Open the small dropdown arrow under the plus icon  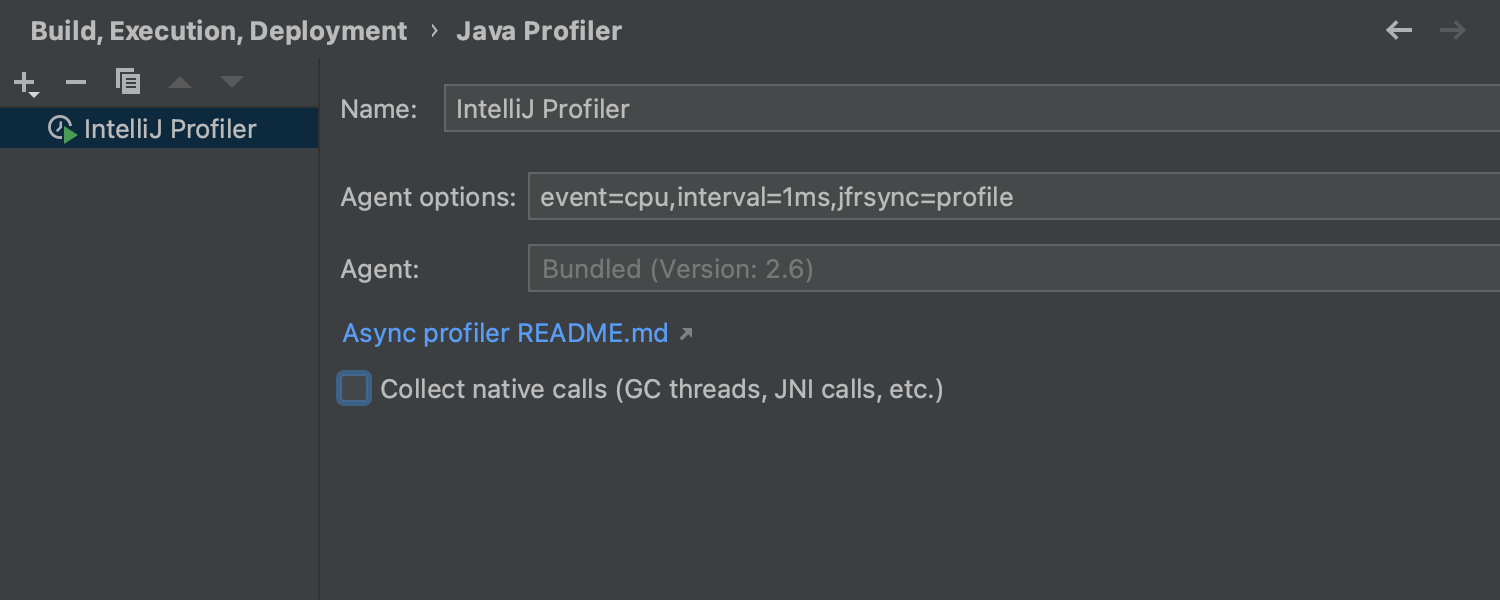(x=34, y=94)
